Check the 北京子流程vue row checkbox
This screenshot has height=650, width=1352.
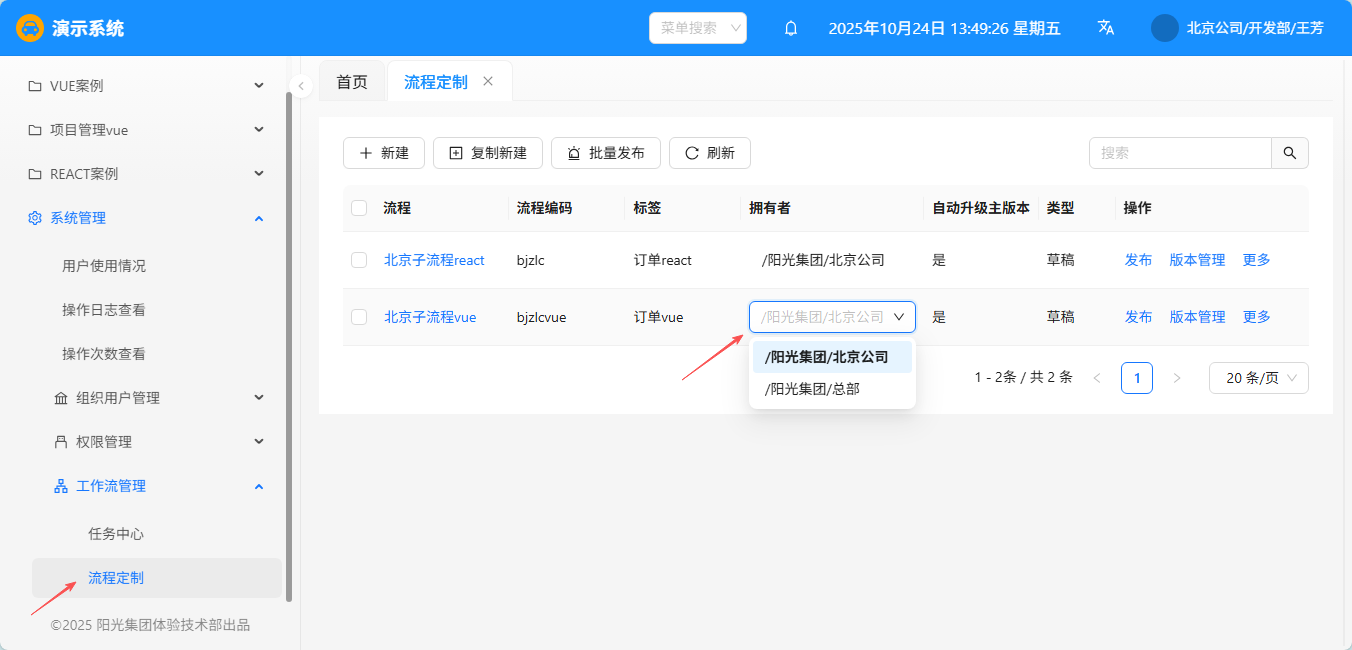(x=359, y=317)
